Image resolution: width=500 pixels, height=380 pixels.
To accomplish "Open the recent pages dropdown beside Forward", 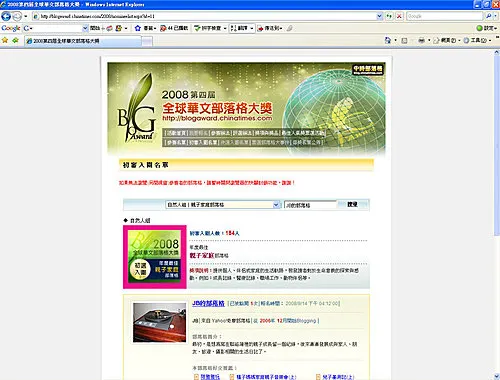I will [26, 16].
